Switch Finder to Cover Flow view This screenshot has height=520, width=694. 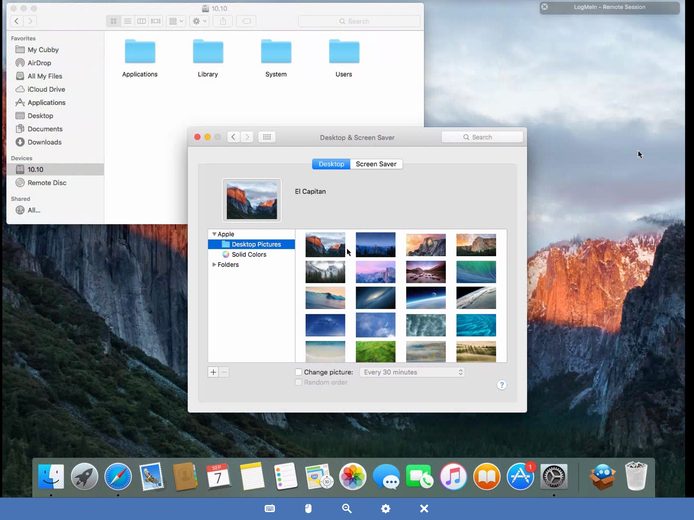(x=156, y=21)
